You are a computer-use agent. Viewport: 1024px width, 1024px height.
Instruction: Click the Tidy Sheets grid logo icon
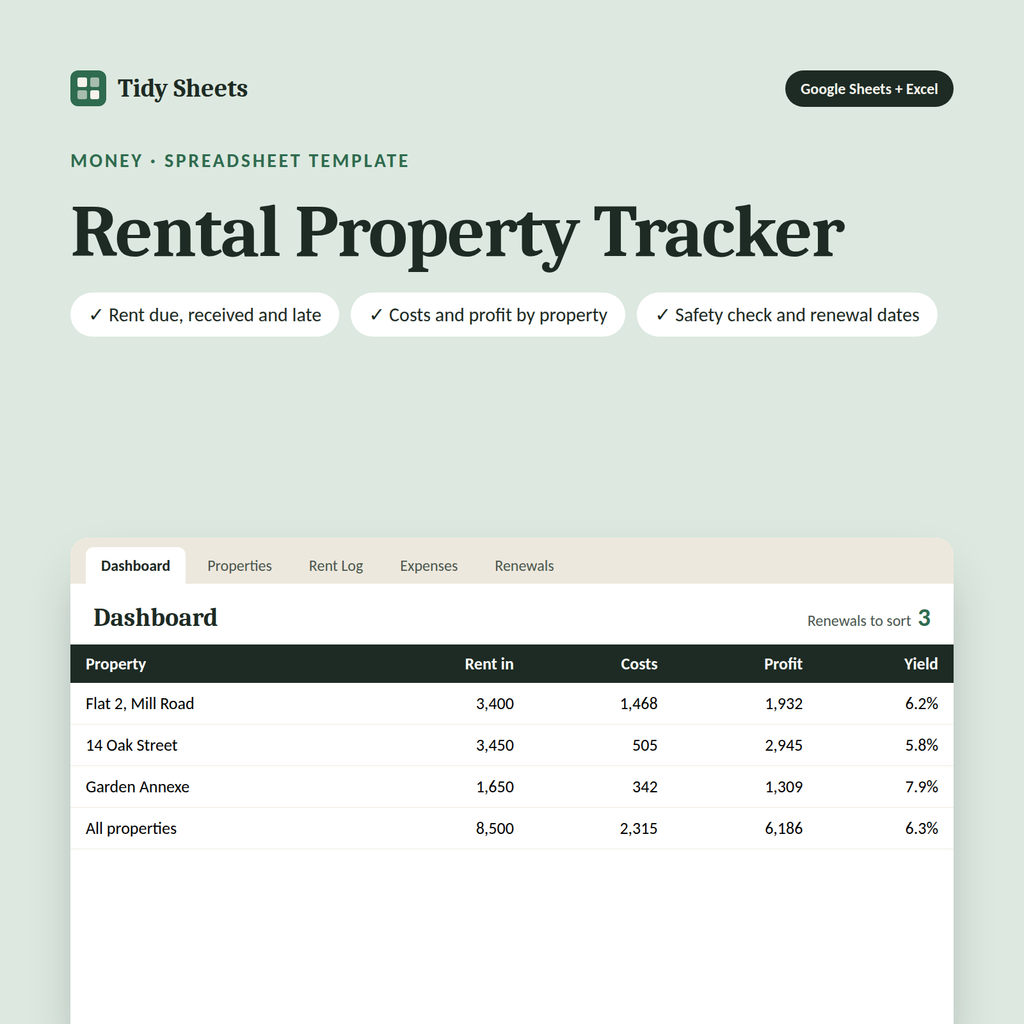pyautogui.click(x=88, y=88)
